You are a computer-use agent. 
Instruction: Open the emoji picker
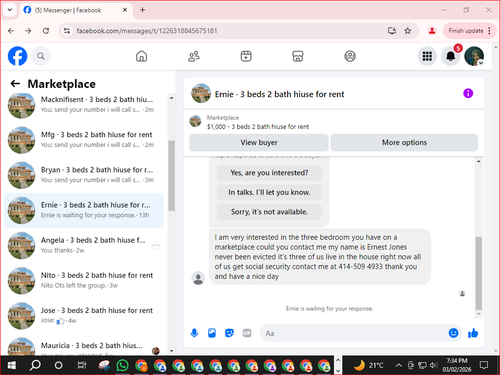tap(453, 333)
